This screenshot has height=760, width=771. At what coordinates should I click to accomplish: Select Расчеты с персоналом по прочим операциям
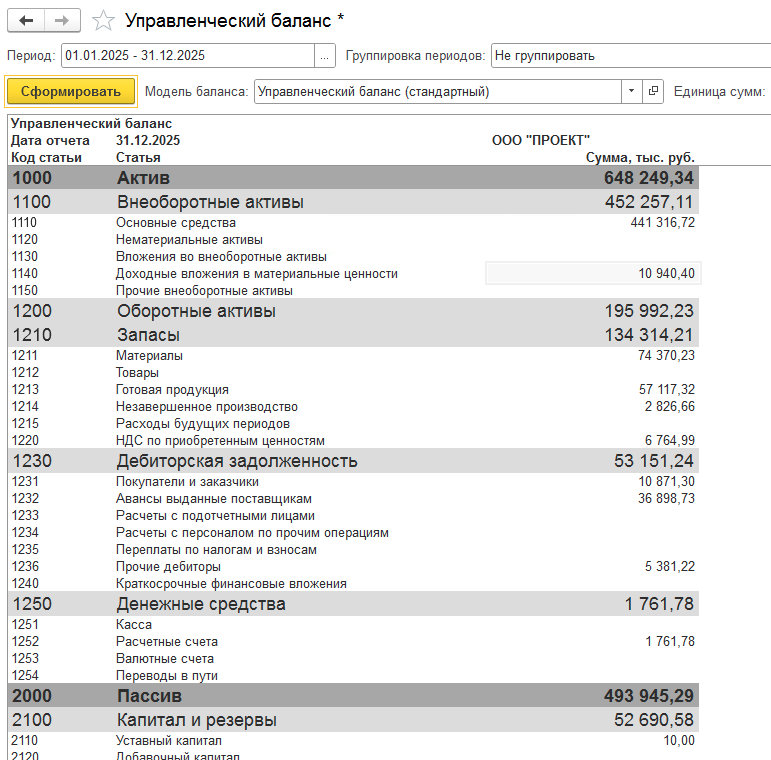(353, 532)
